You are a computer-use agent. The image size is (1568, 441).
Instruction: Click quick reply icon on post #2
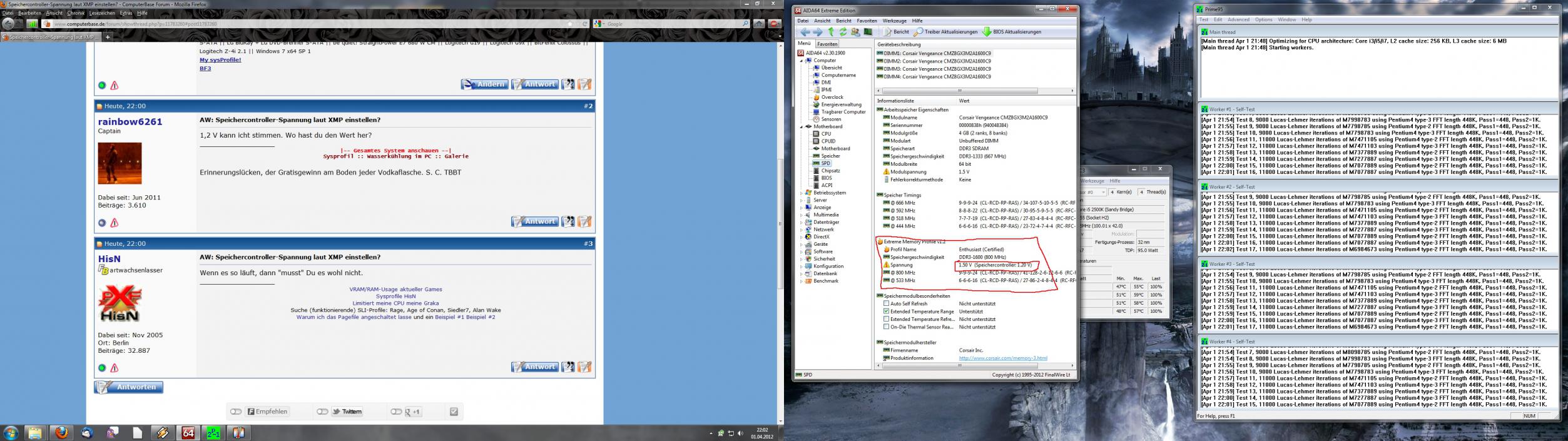[584, 221]
